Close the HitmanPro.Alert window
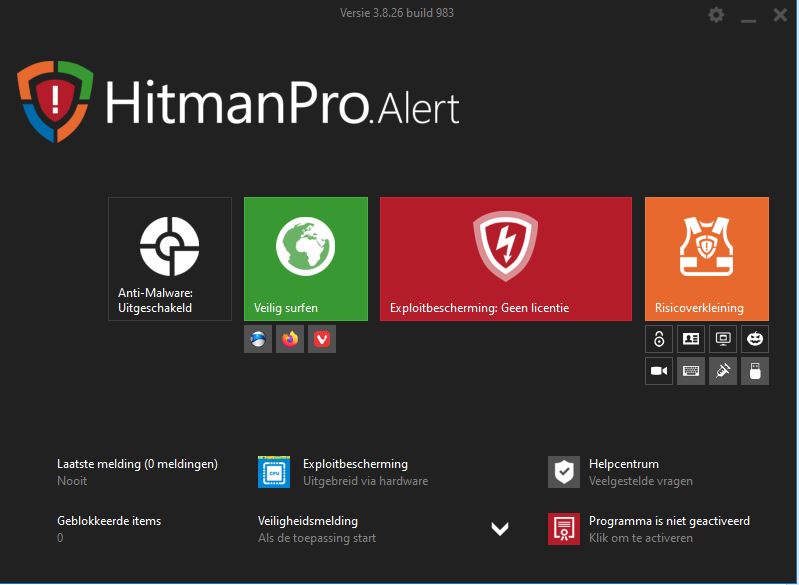The height and width of the screenshot is (585, 799). (780, 15)
